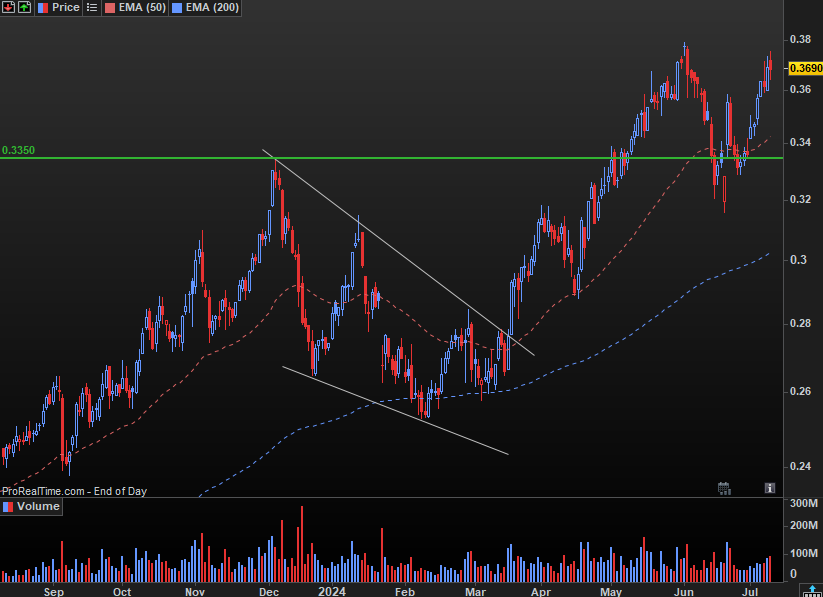
Task: Click the EMA (50) red color swatch
Action: (x=110, y=8)
